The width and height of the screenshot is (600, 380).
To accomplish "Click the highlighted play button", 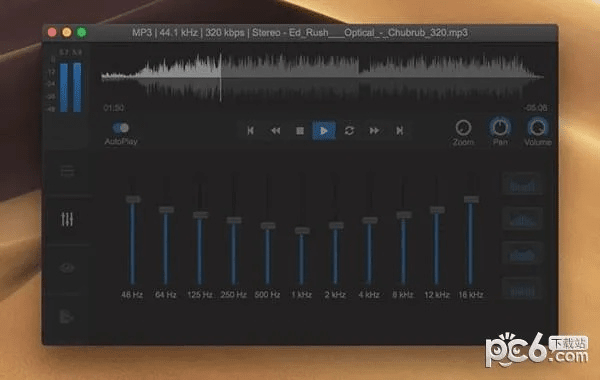I will point(324,131).
